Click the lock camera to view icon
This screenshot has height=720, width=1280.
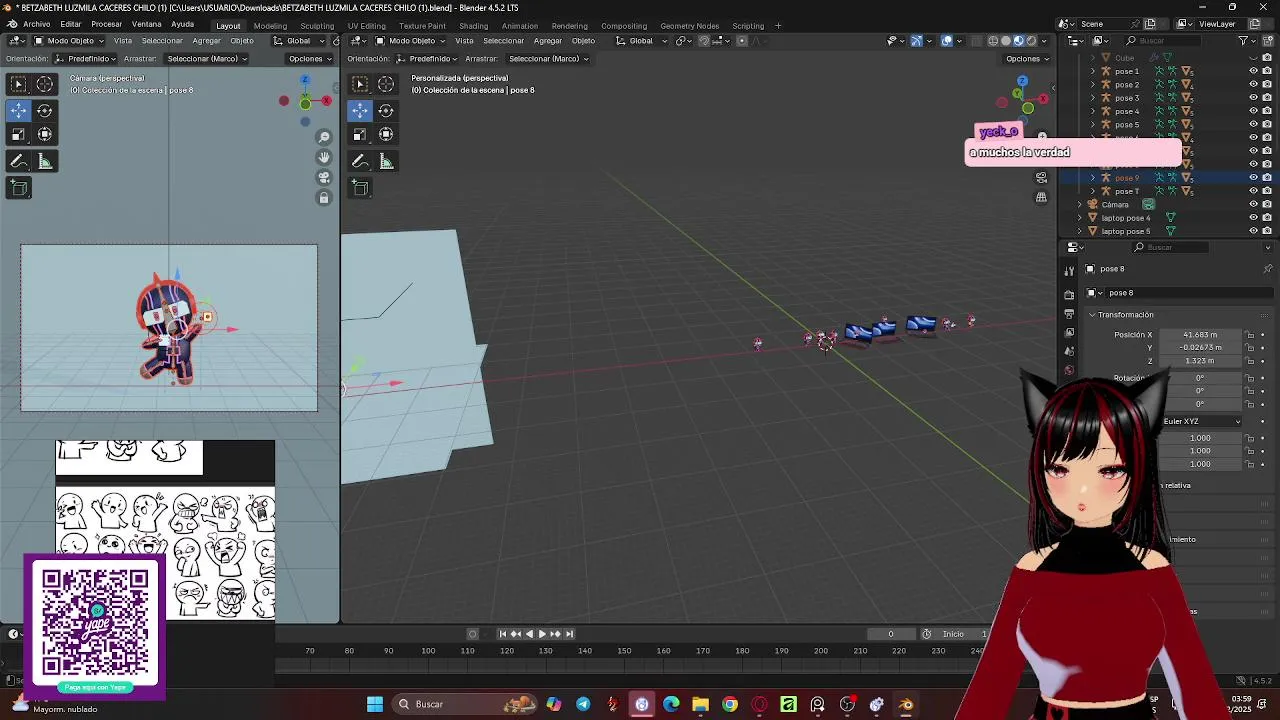[324, 198]
